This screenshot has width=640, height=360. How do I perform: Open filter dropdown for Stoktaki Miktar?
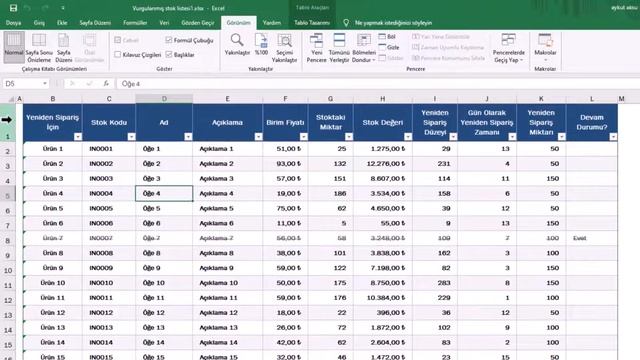tap(349, 137)
